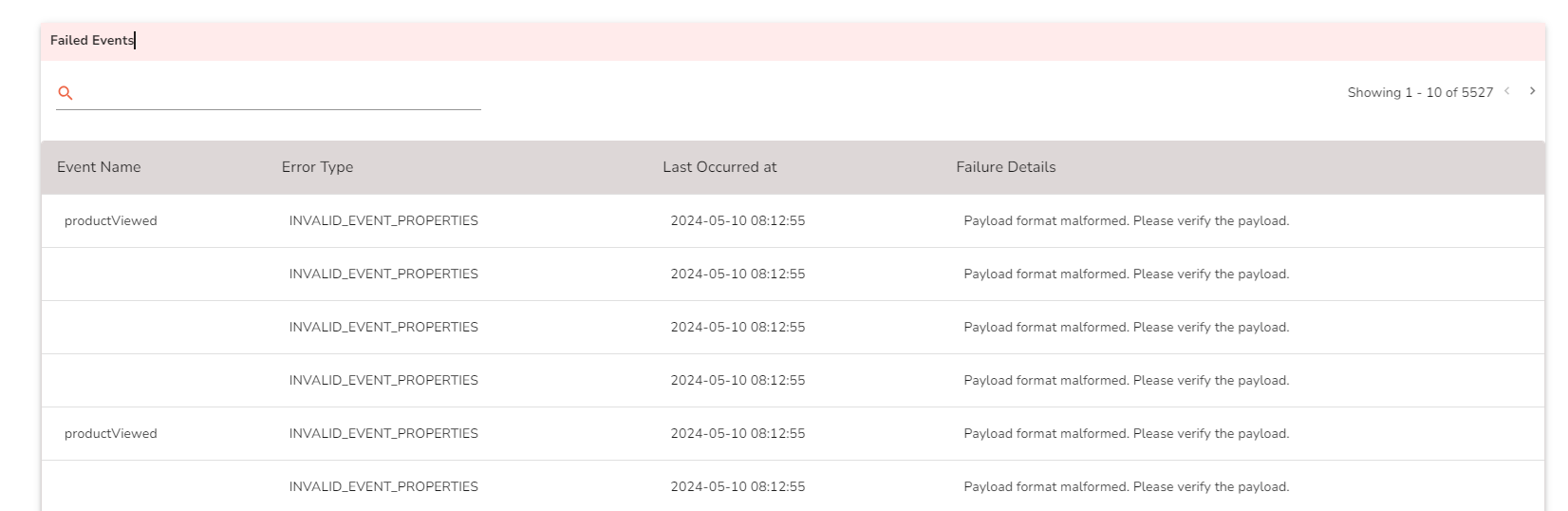Click the failure details message in first row
This screenshot has width=1568, height=511.
(1126, 221)
